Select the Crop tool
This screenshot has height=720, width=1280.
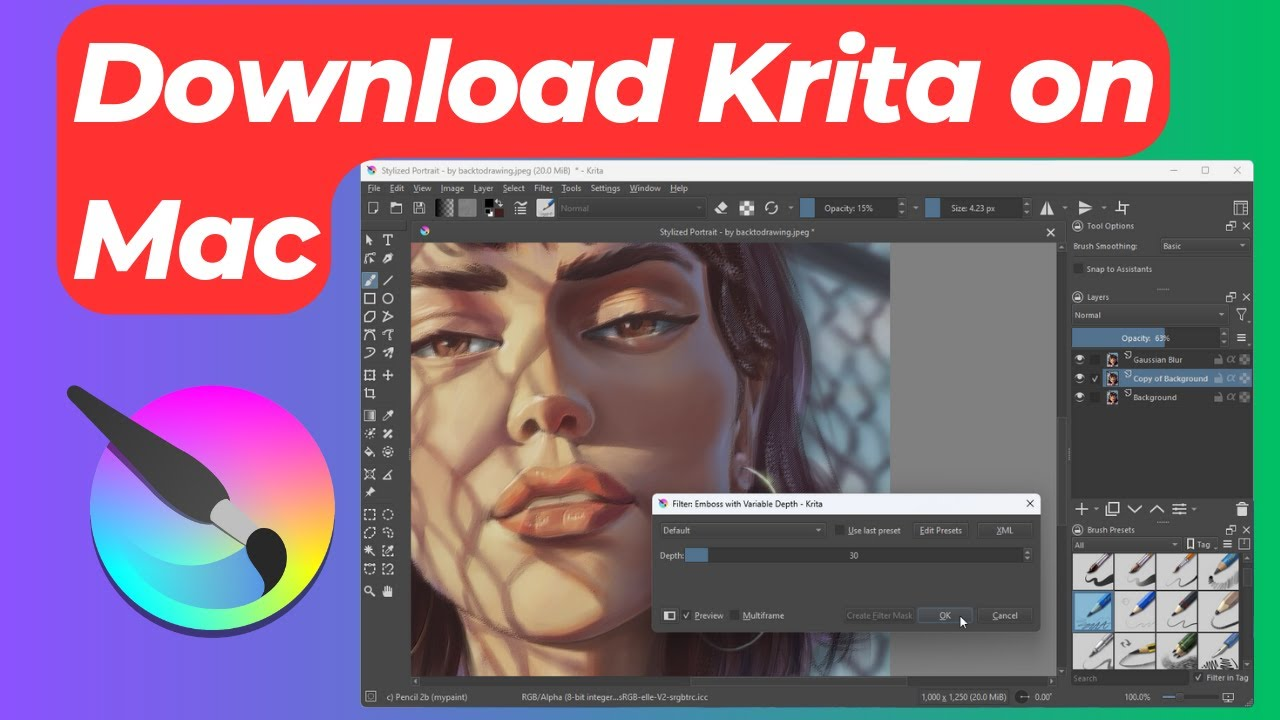point(370,394)
